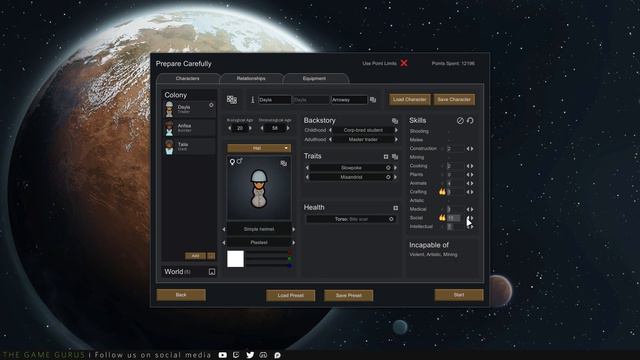Select Talia in Colony list
The width and height of the screenshot is (640, 360).
pos(189,147)
